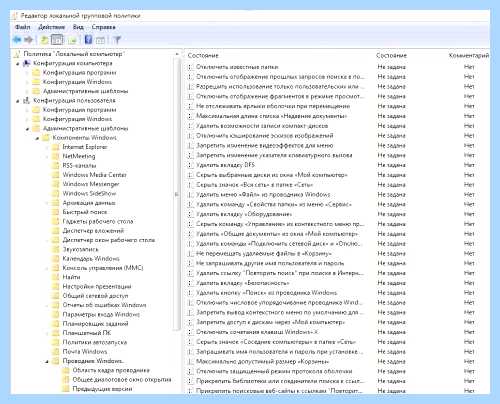Screen dimensions: 500x404
Task: Select Найти in the tree
Action: click(71, 277)
